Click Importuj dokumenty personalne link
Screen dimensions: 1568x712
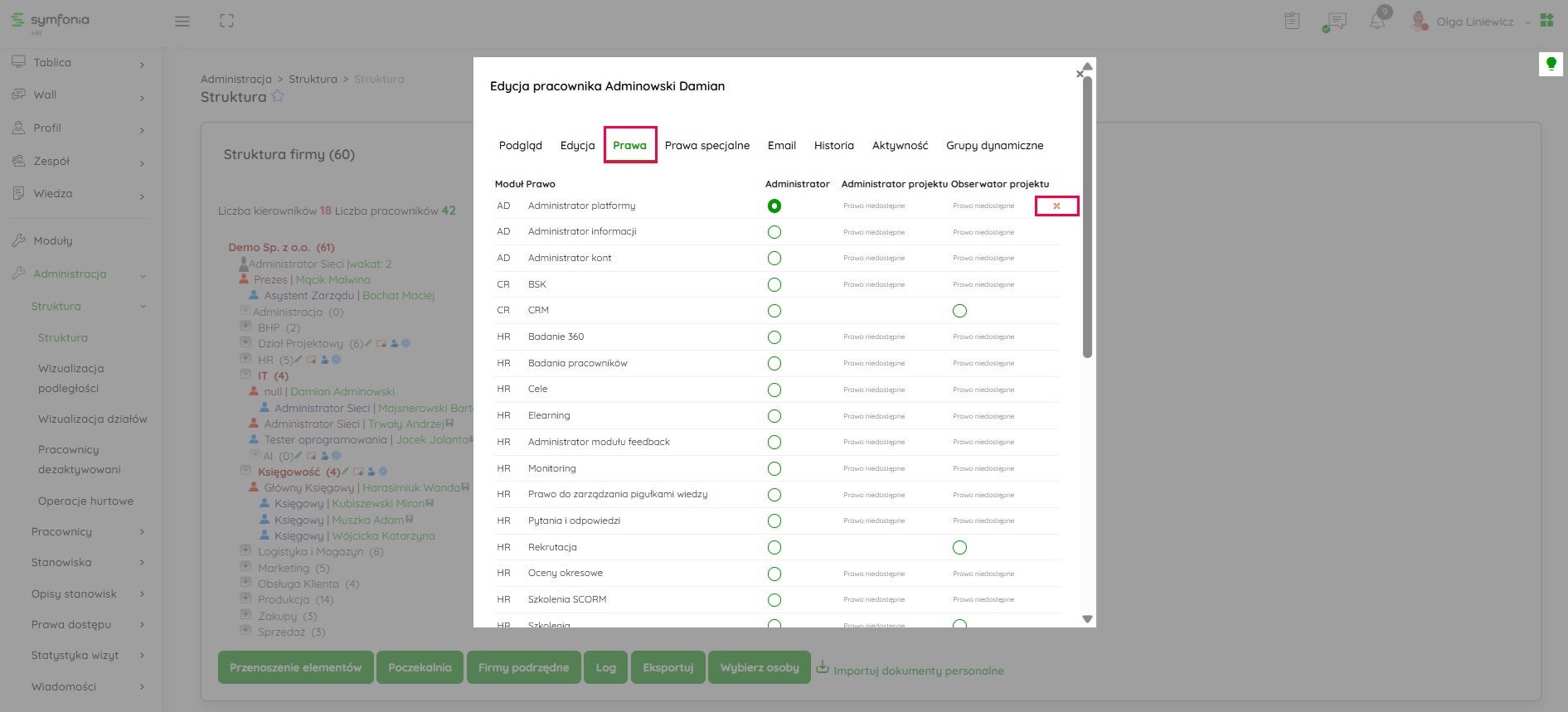coord(918,671)
